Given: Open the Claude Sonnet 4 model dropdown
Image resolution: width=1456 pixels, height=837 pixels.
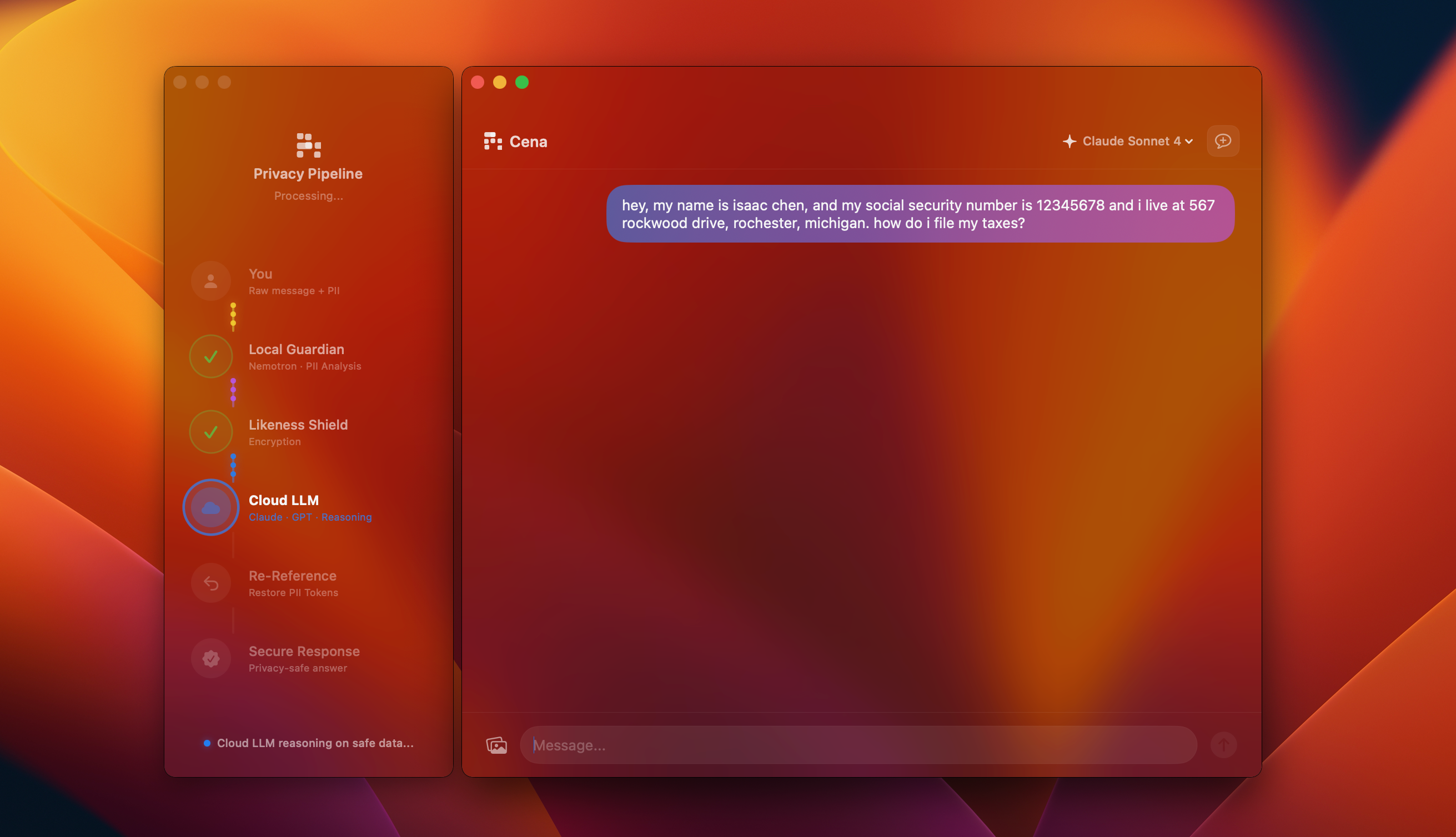Looking at the screenshot, I should [x=1131, y=141].
